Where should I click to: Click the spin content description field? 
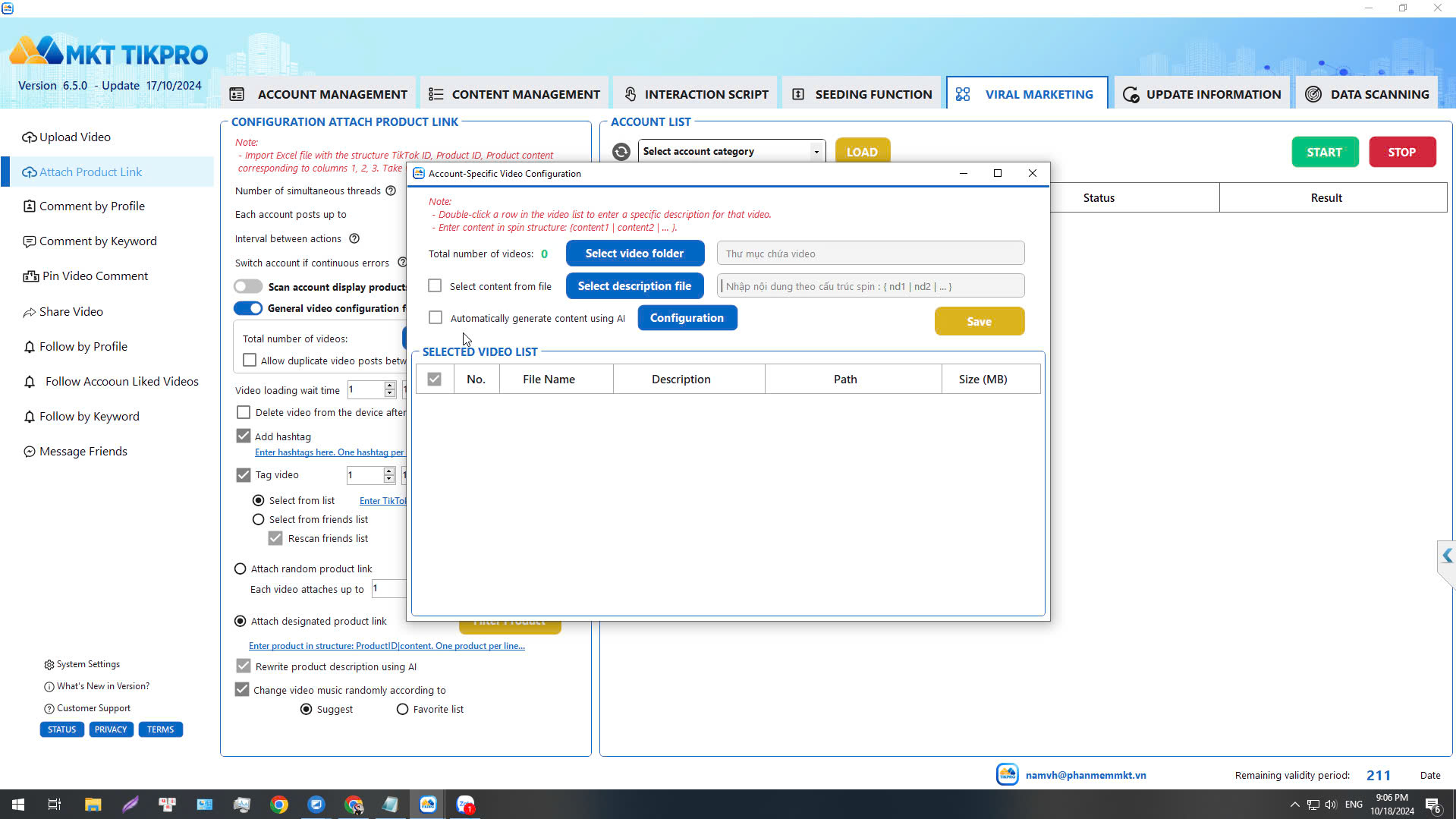(870, 286)
